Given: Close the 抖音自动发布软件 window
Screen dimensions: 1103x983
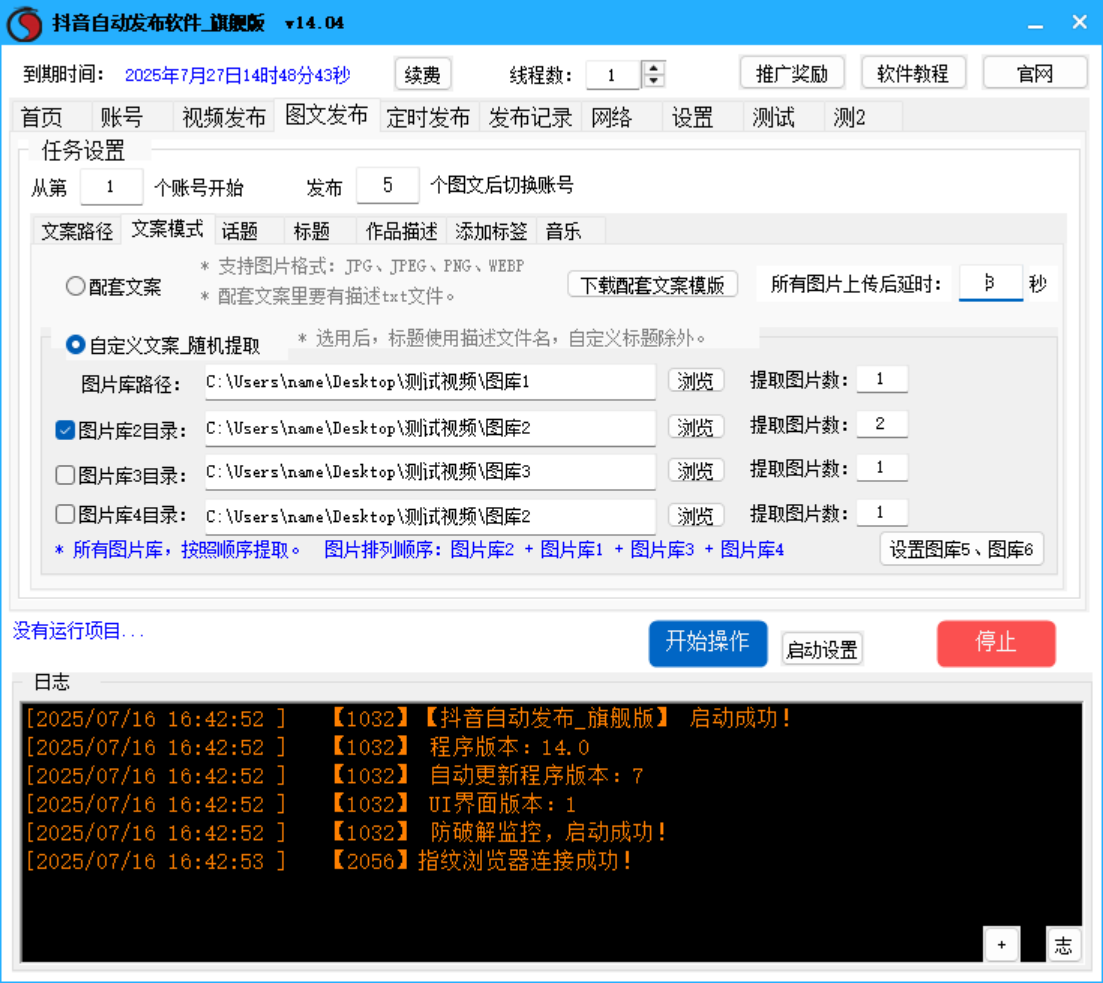Looking at the screenshot, I should coord(1080,23).
